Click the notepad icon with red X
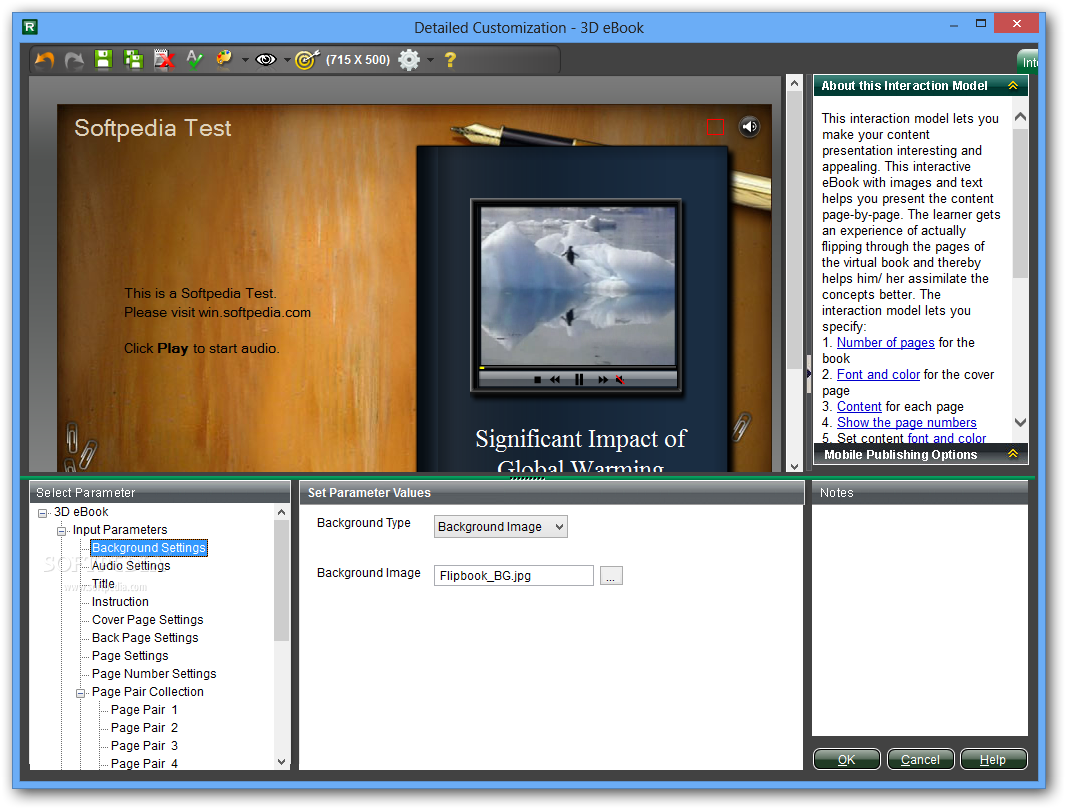The width and height of the screenshot is (1066, 809). 164,60
